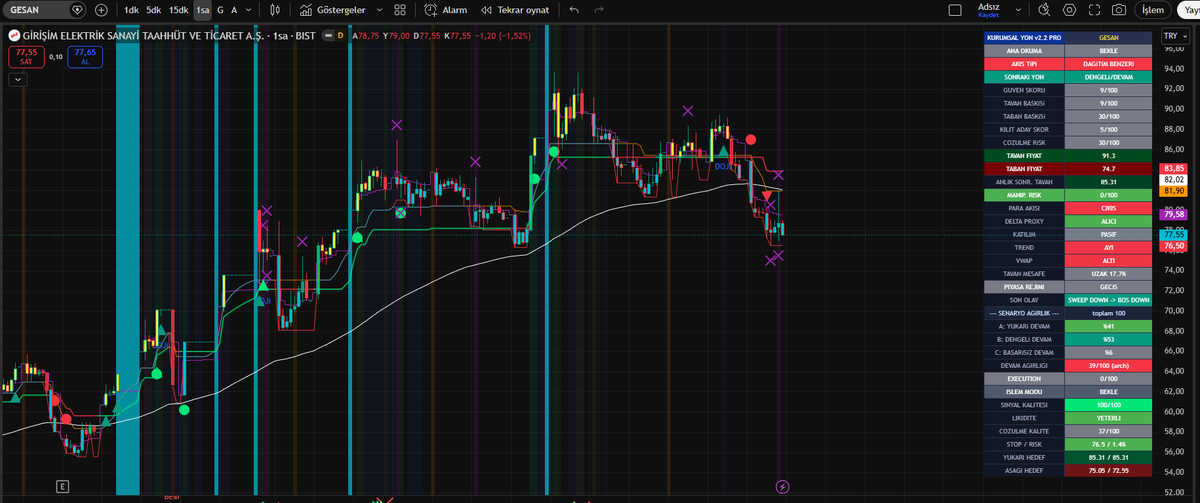Start bar replay with Tekrar oynat
1200x503 pixels.
[x=515, y=10]
